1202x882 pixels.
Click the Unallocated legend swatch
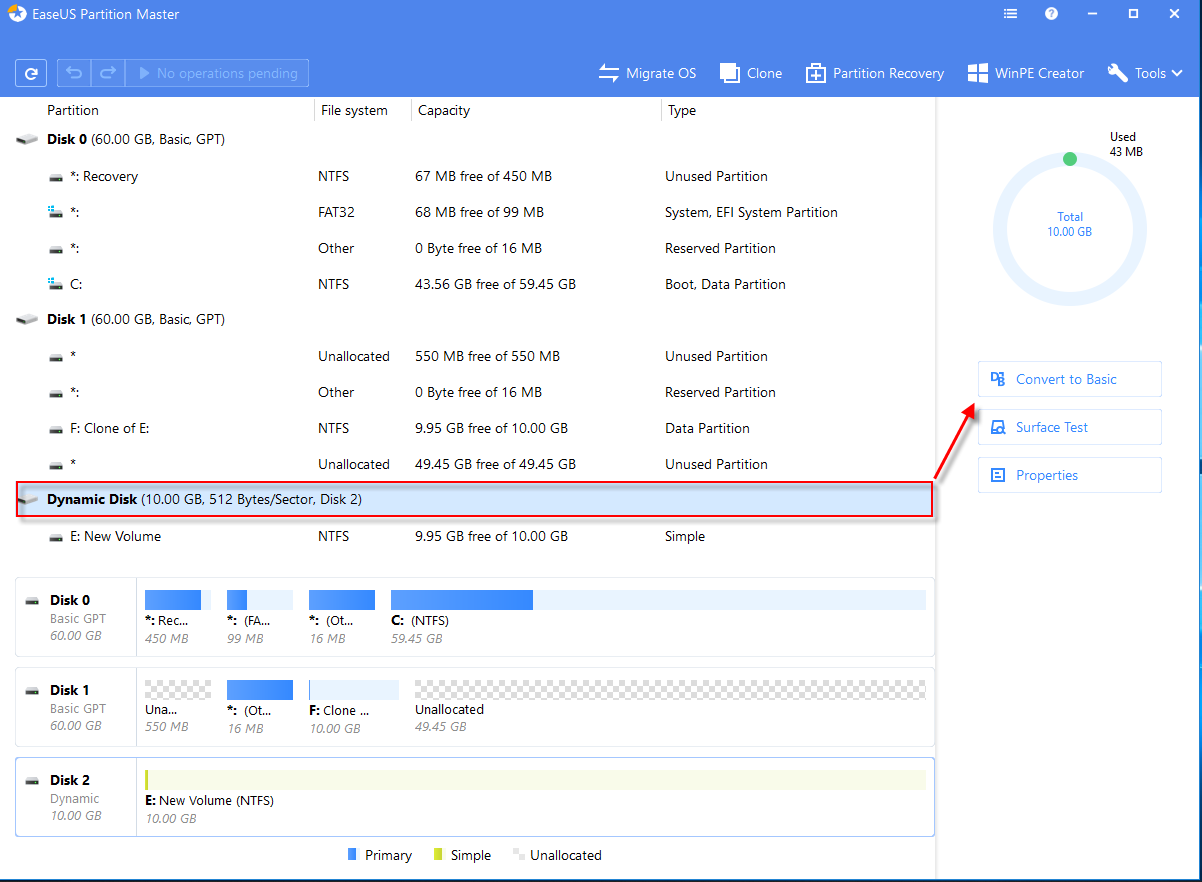tap(518, 855)
